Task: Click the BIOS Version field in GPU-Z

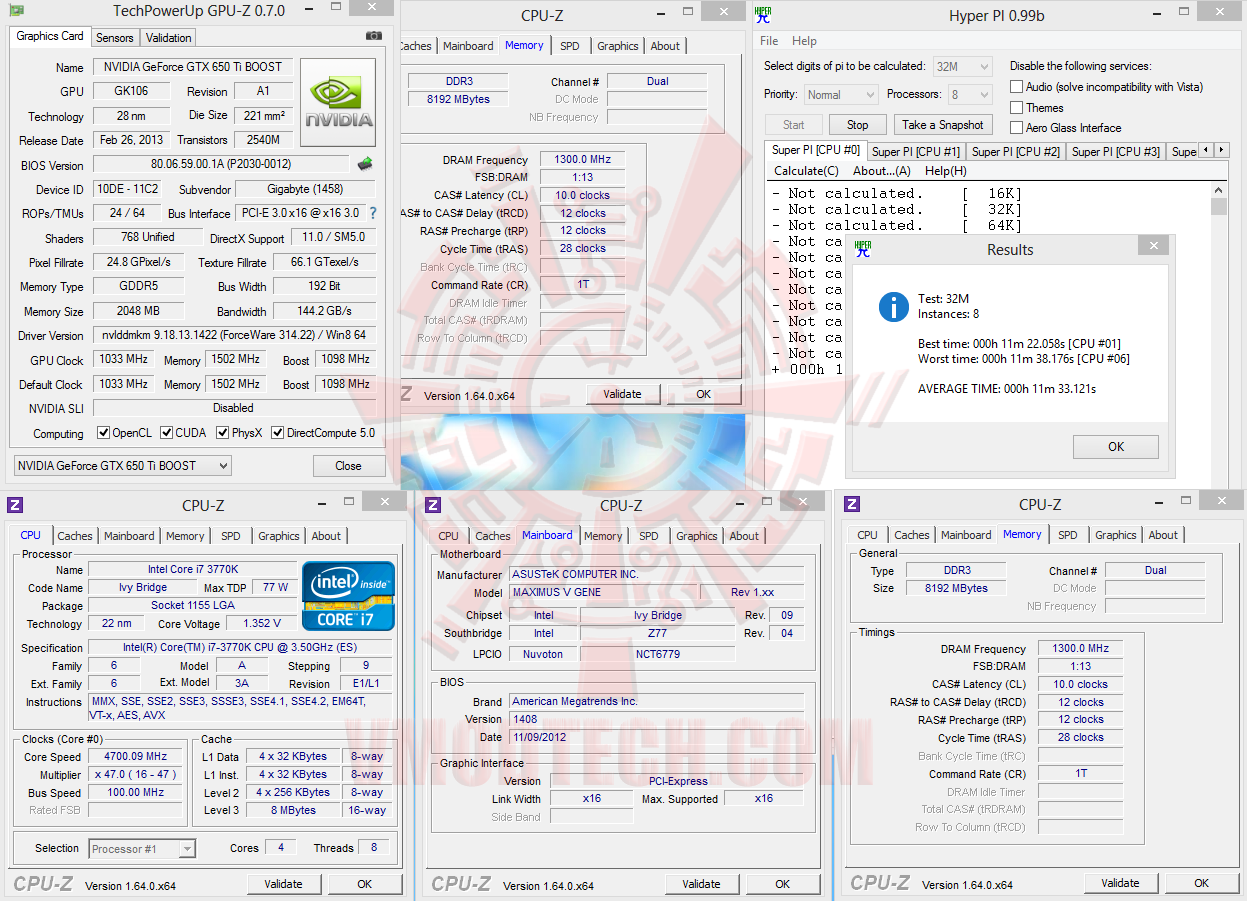Action: coord(223,165)
